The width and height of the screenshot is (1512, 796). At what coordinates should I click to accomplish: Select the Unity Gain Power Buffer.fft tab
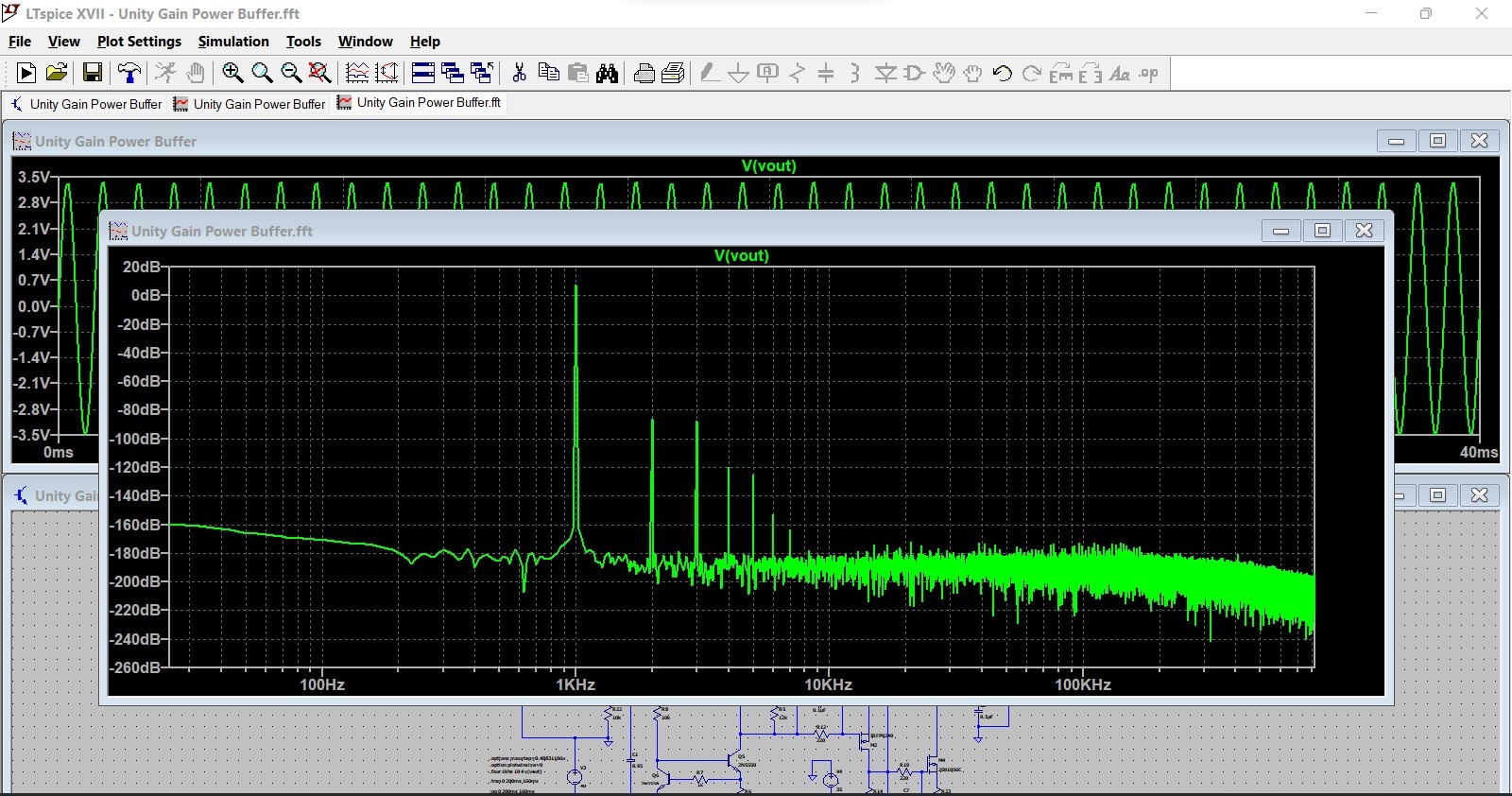pyautogui.click(x=420, y=103)
